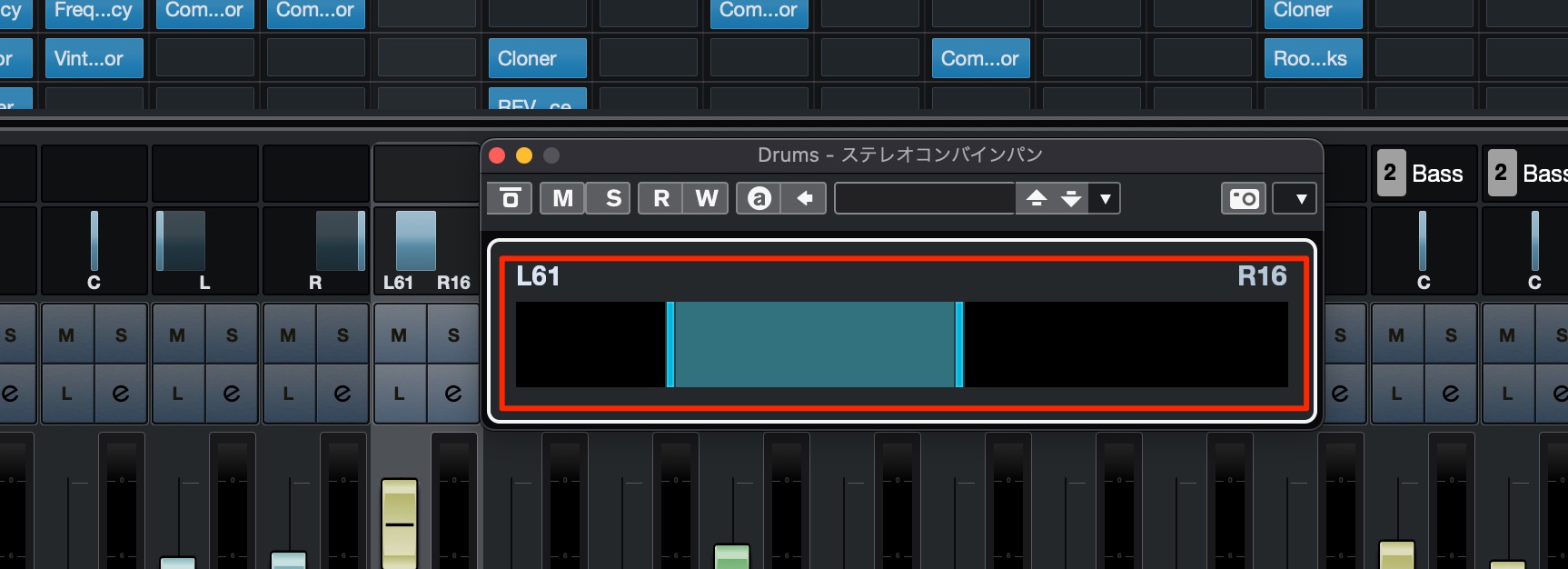Click the teal stereo pan range area
Image resolution: width=1568 pixels, height=569 pixels.
(815, 344)
